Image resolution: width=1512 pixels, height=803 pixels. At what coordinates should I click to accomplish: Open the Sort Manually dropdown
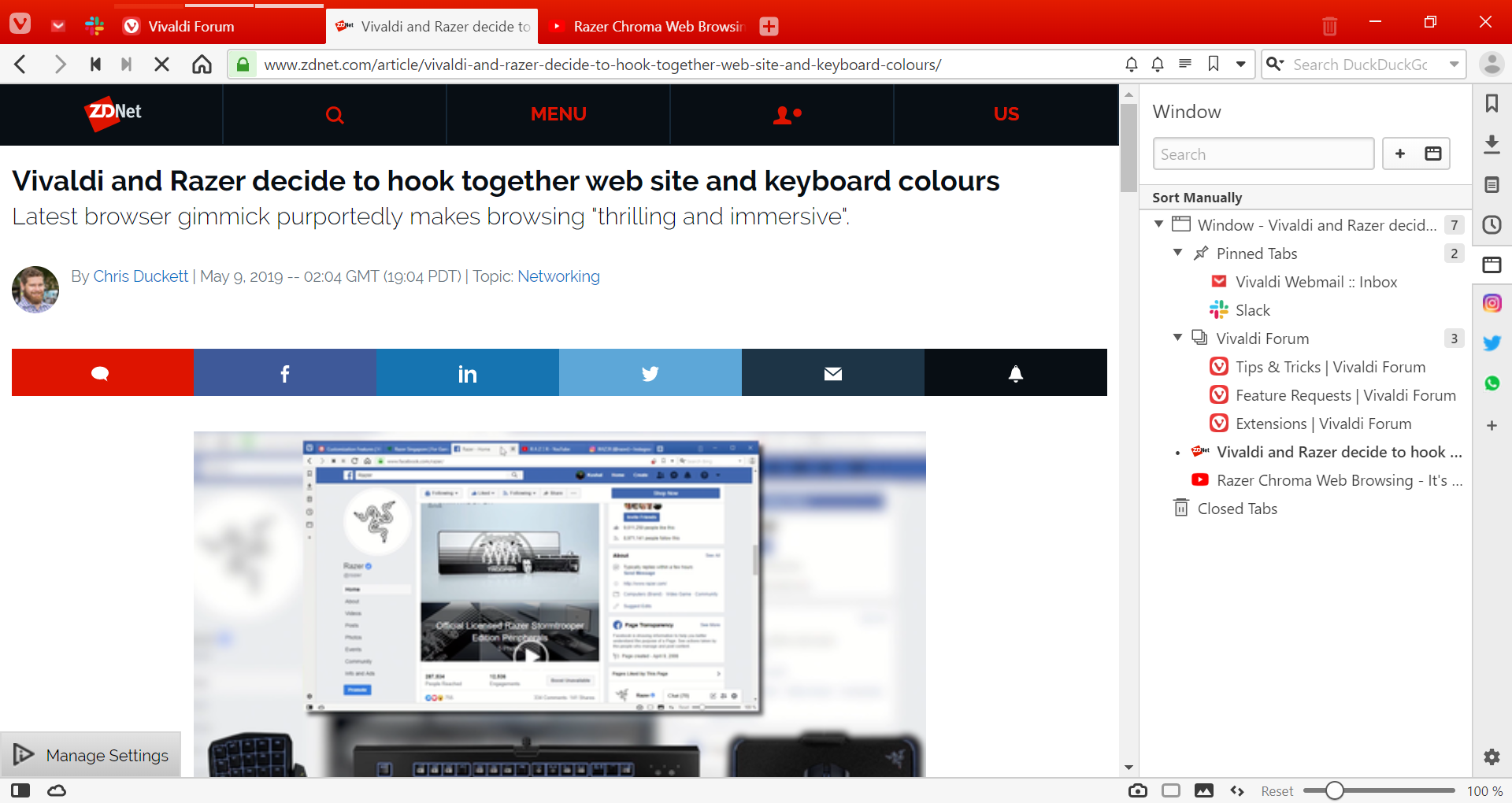1197,198
